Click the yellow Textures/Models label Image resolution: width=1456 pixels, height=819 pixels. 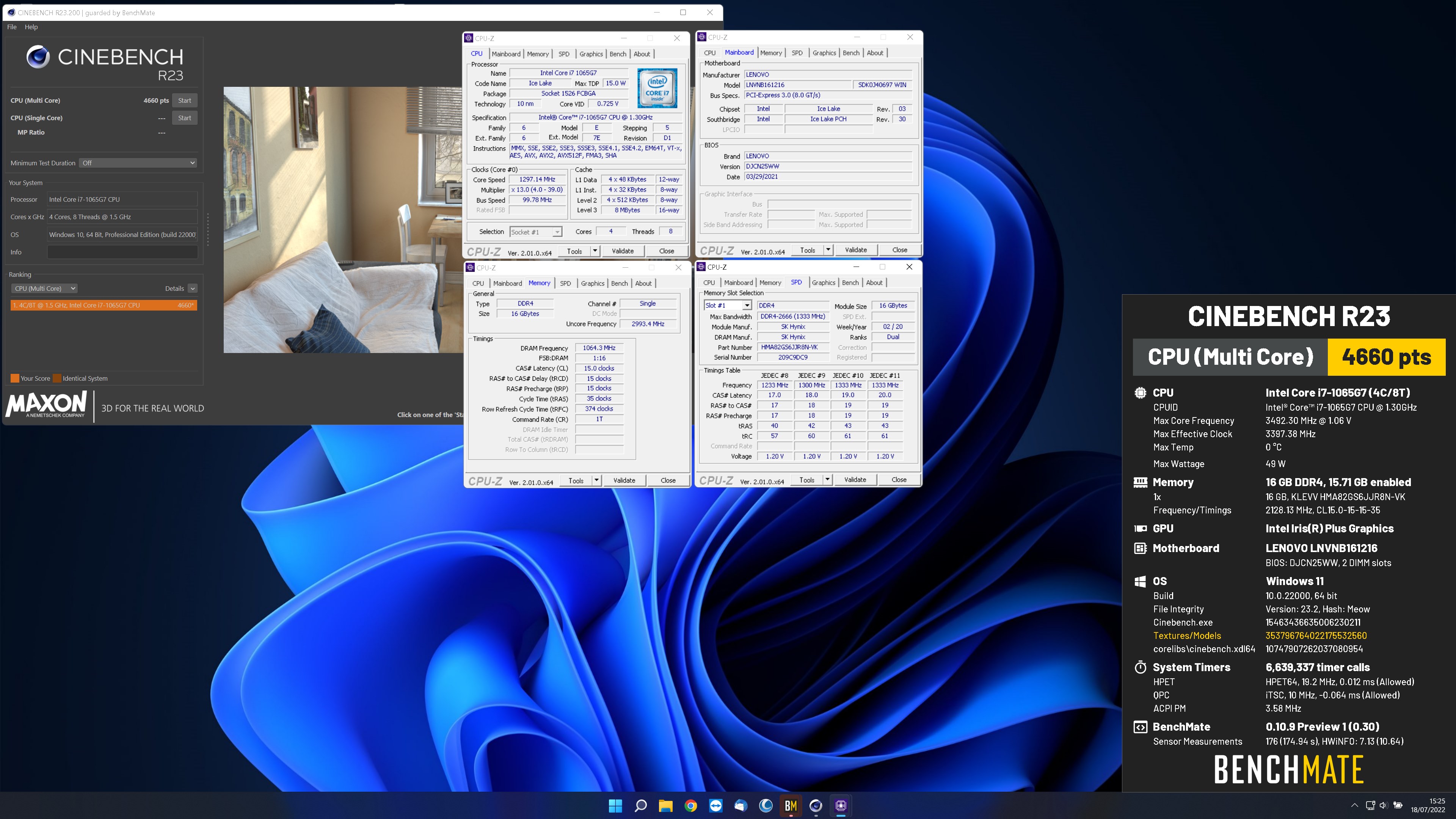click(x=1187, y=636)
